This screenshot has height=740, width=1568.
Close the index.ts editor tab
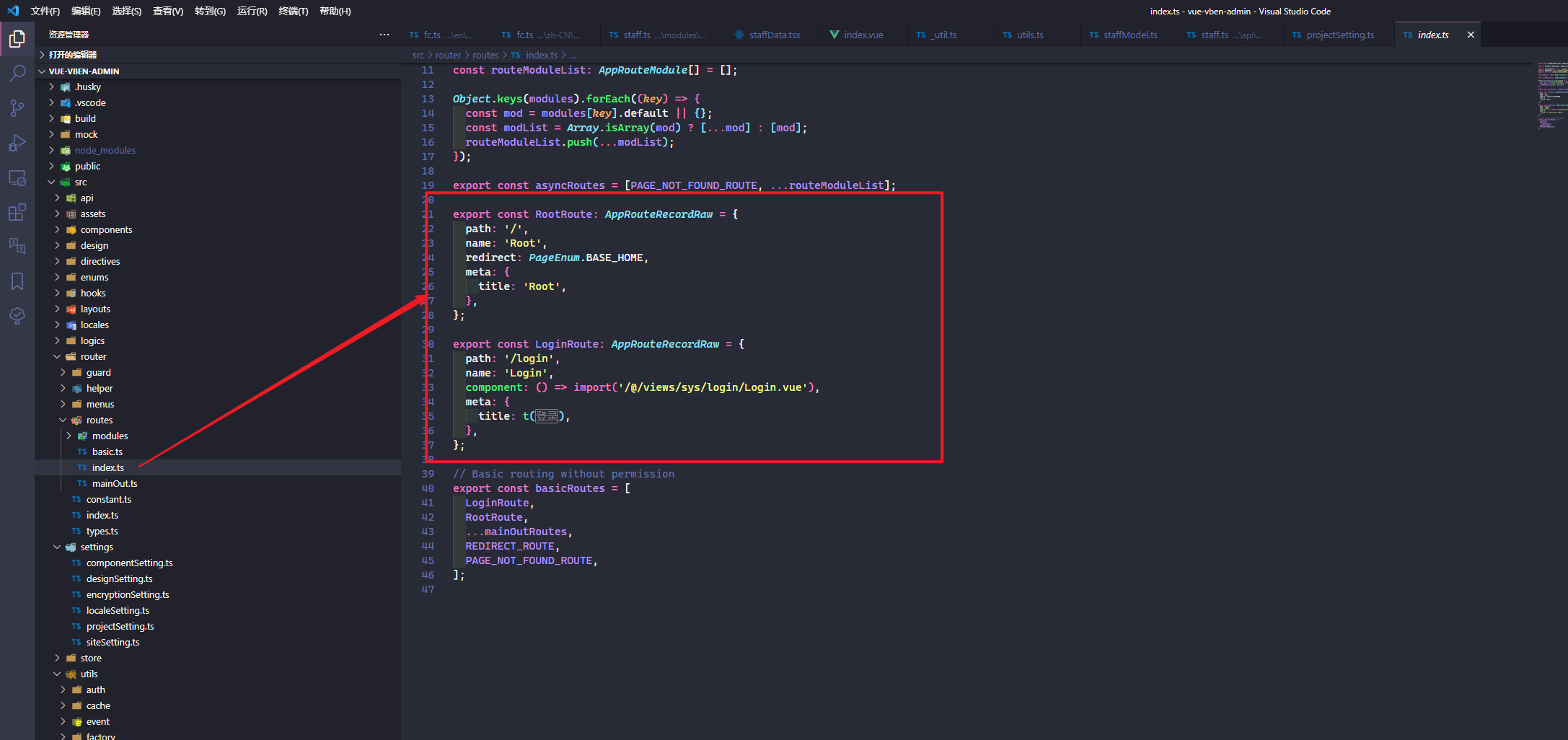[x=1471, y=35]
